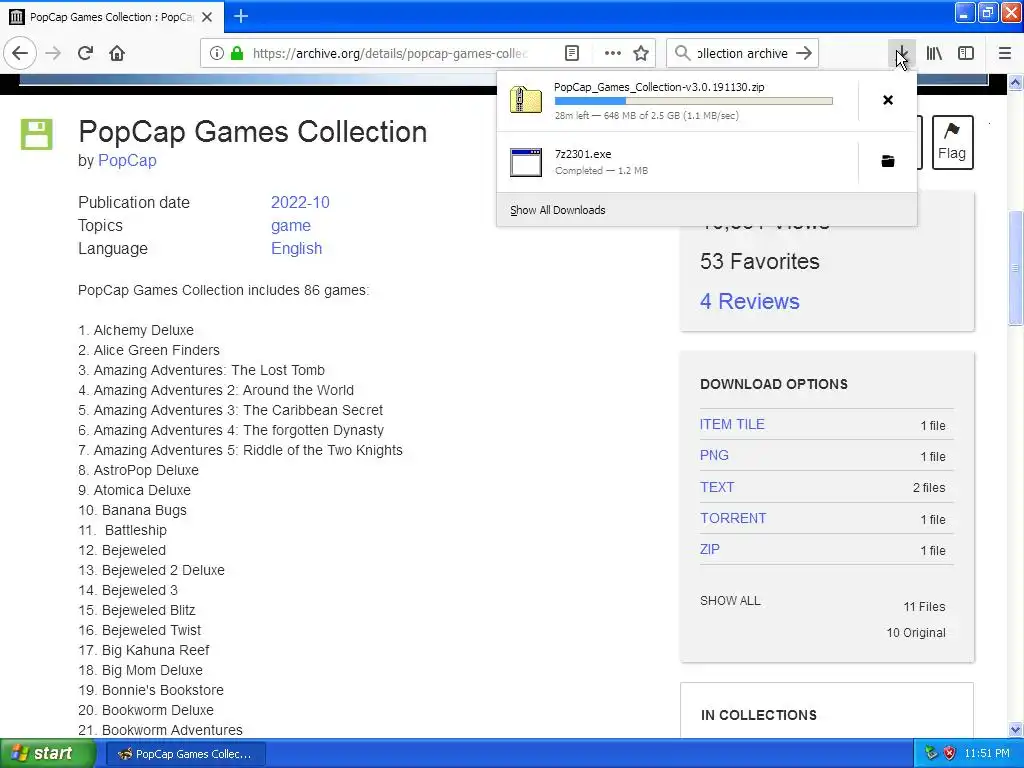This screenshot has width=1024, height=768.
Task: Click SHOW ALL download files
Action: point(730,601)
